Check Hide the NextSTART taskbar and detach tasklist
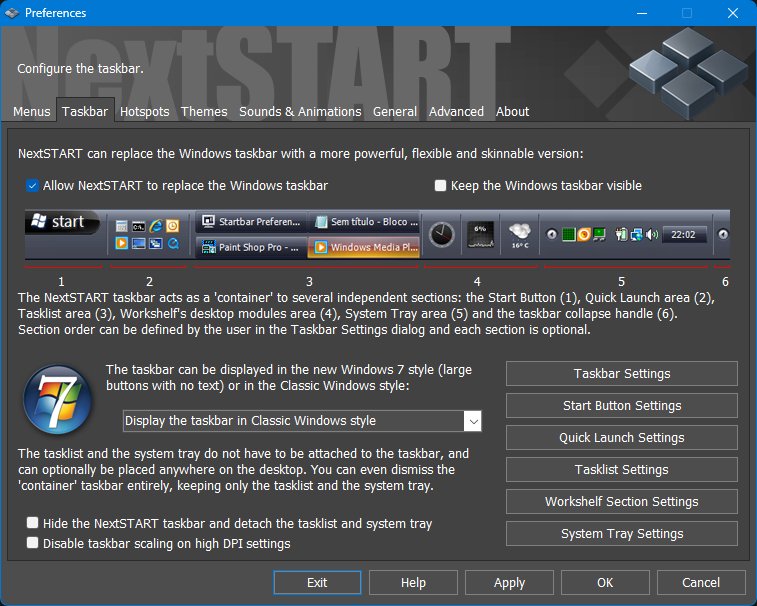Viewport: 757px width, 606px height. 32,523
